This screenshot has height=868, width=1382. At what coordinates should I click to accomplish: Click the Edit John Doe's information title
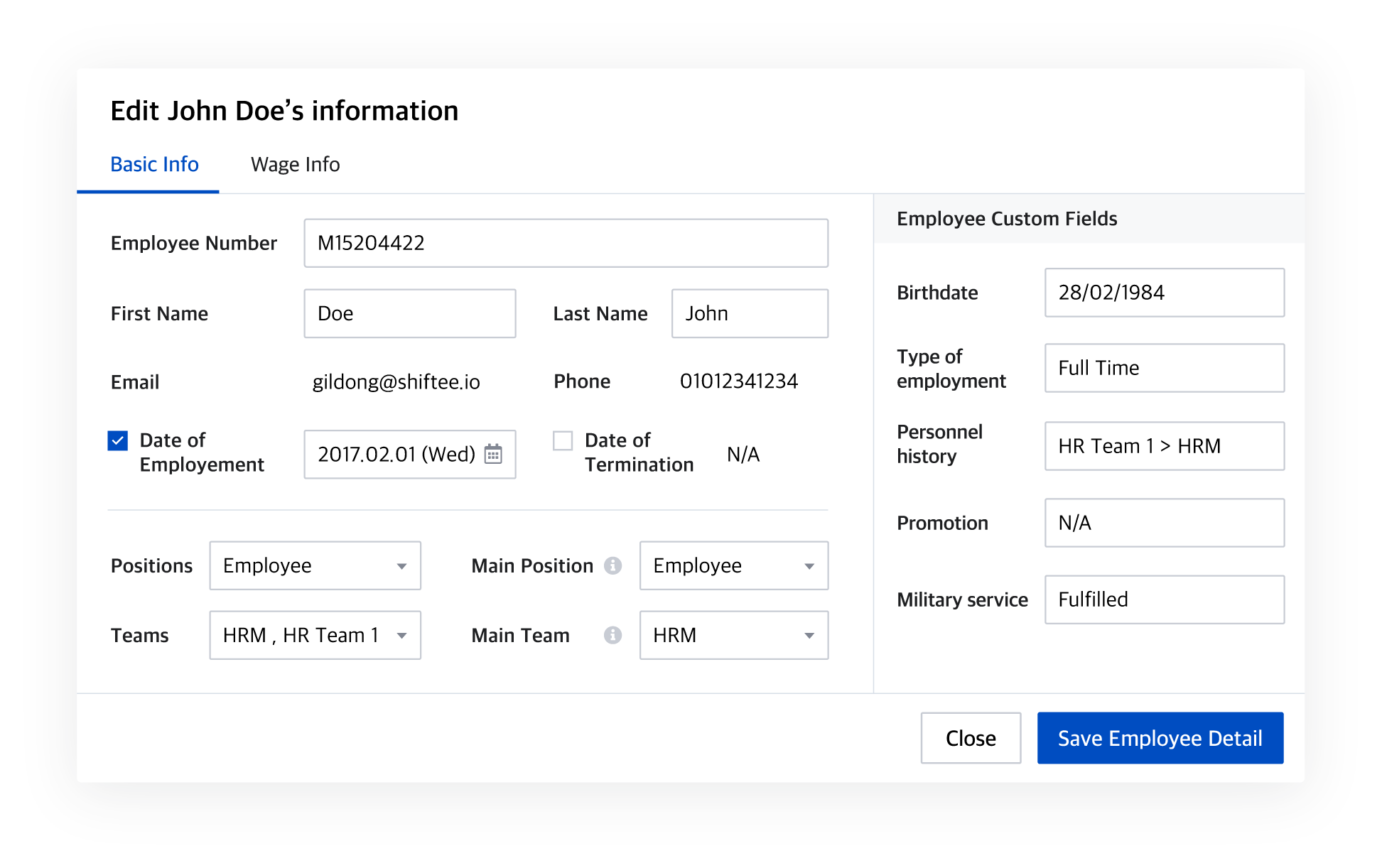pos(284,111)
